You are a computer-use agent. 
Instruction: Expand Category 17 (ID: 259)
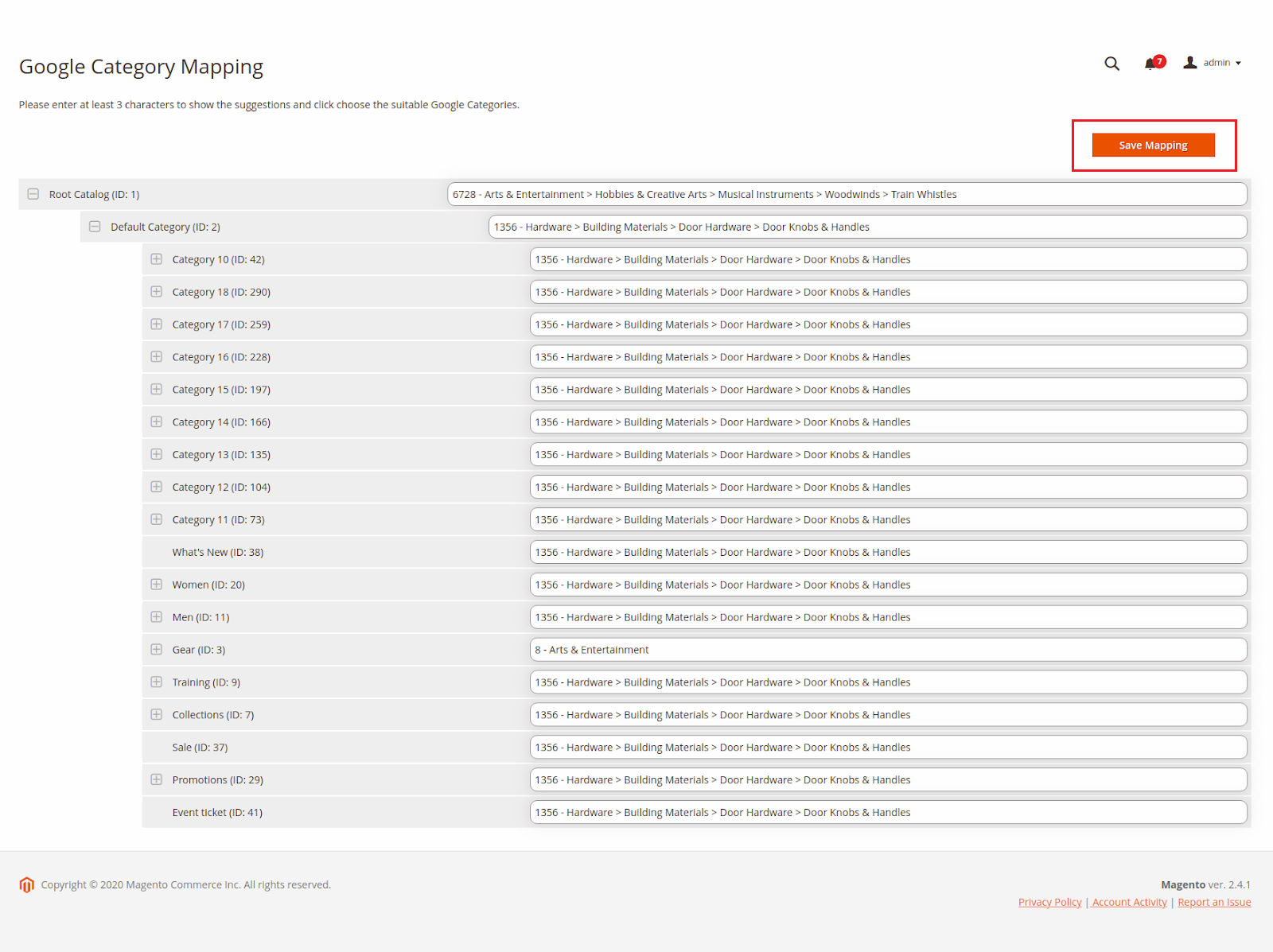point(157,324)
